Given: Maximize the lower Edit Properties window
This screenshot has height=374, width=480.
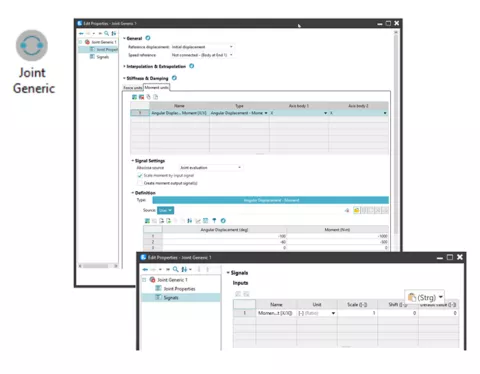Looking at the screenshot, I should 450,257.
